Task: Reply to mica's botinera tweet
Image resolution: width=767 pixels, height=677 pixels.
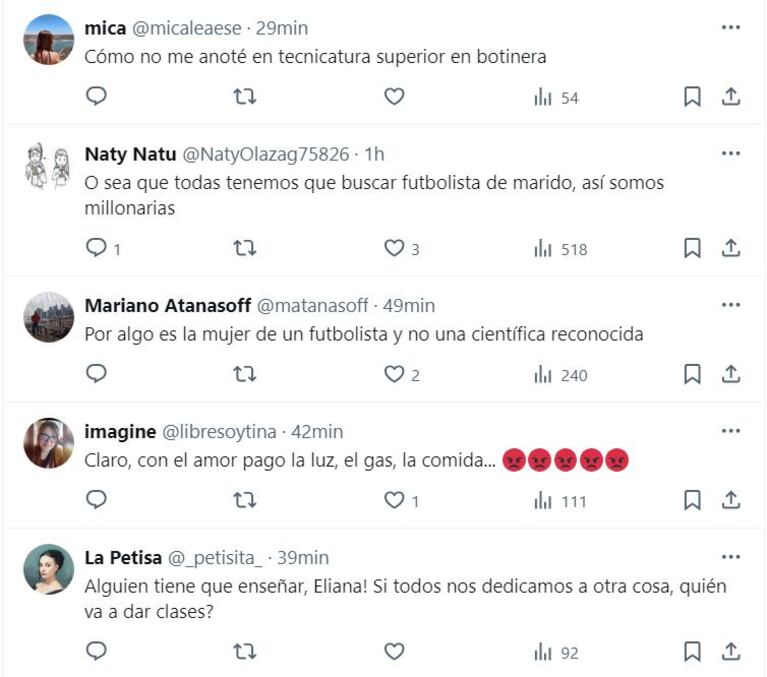Action: pos(97,97)
